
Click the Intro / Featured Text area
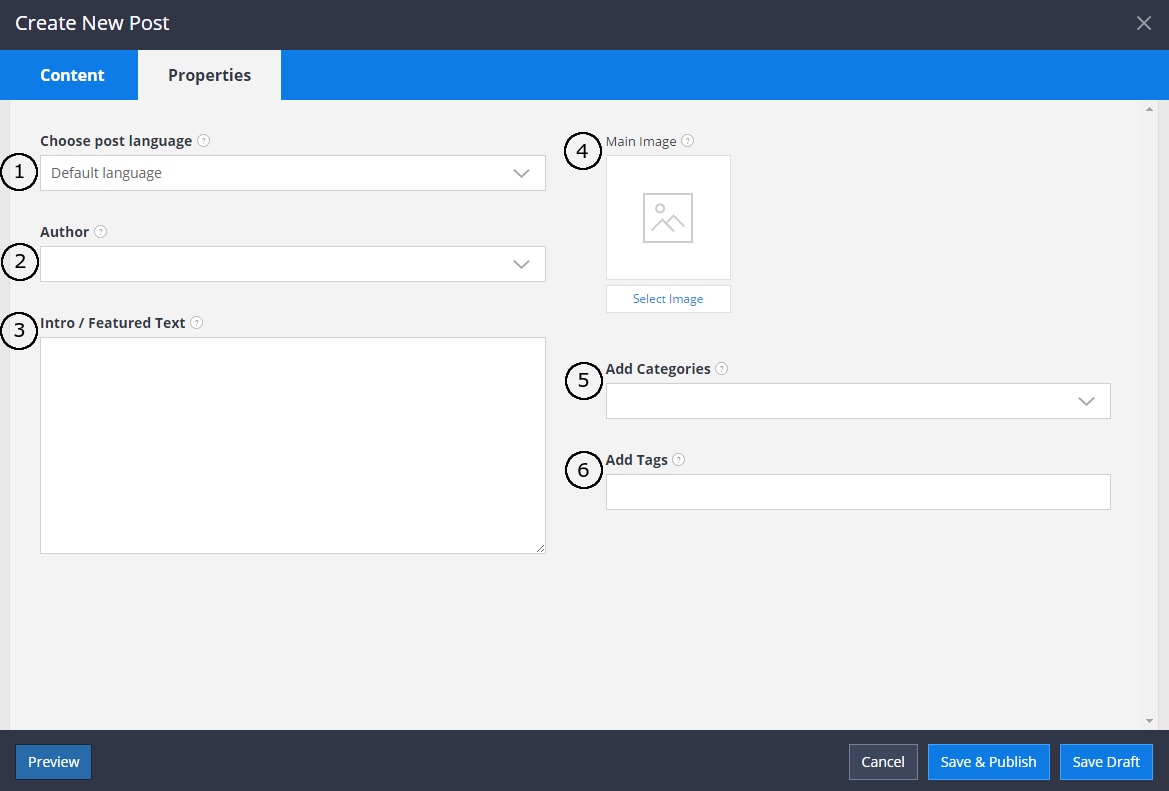tap(292, 445)
